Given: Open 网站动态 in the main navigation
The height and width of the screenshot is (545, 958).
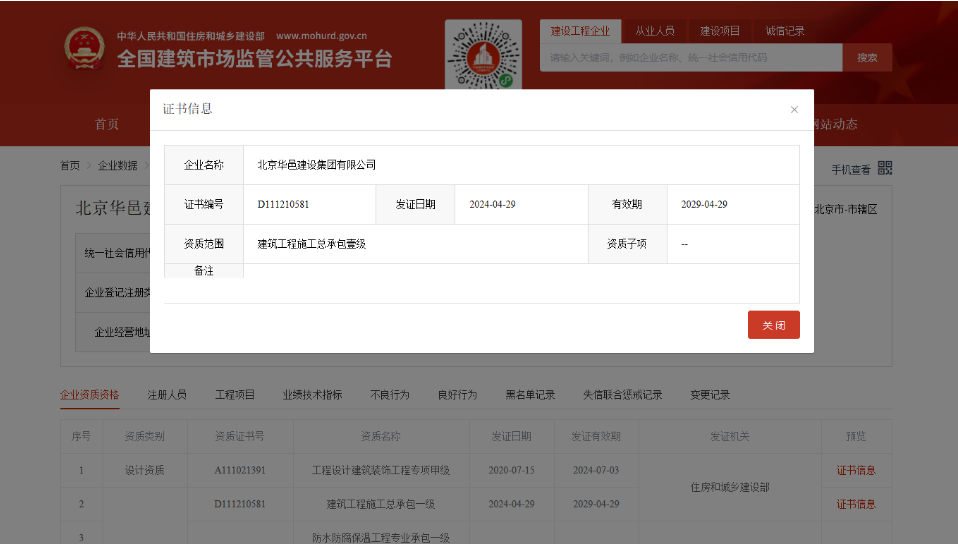Looking at the screenshot, I should click(x=835, y=124).
